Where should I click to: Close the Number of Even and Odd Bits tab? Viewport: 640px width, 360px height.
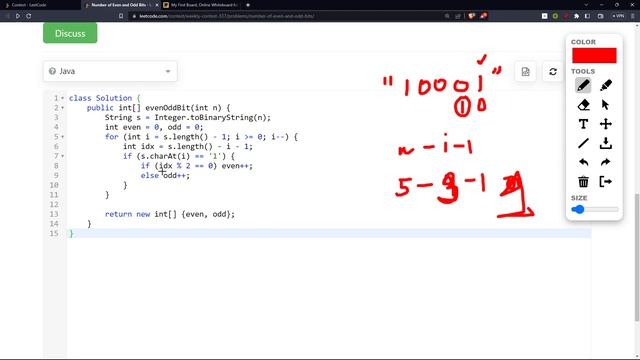point(157,5)
